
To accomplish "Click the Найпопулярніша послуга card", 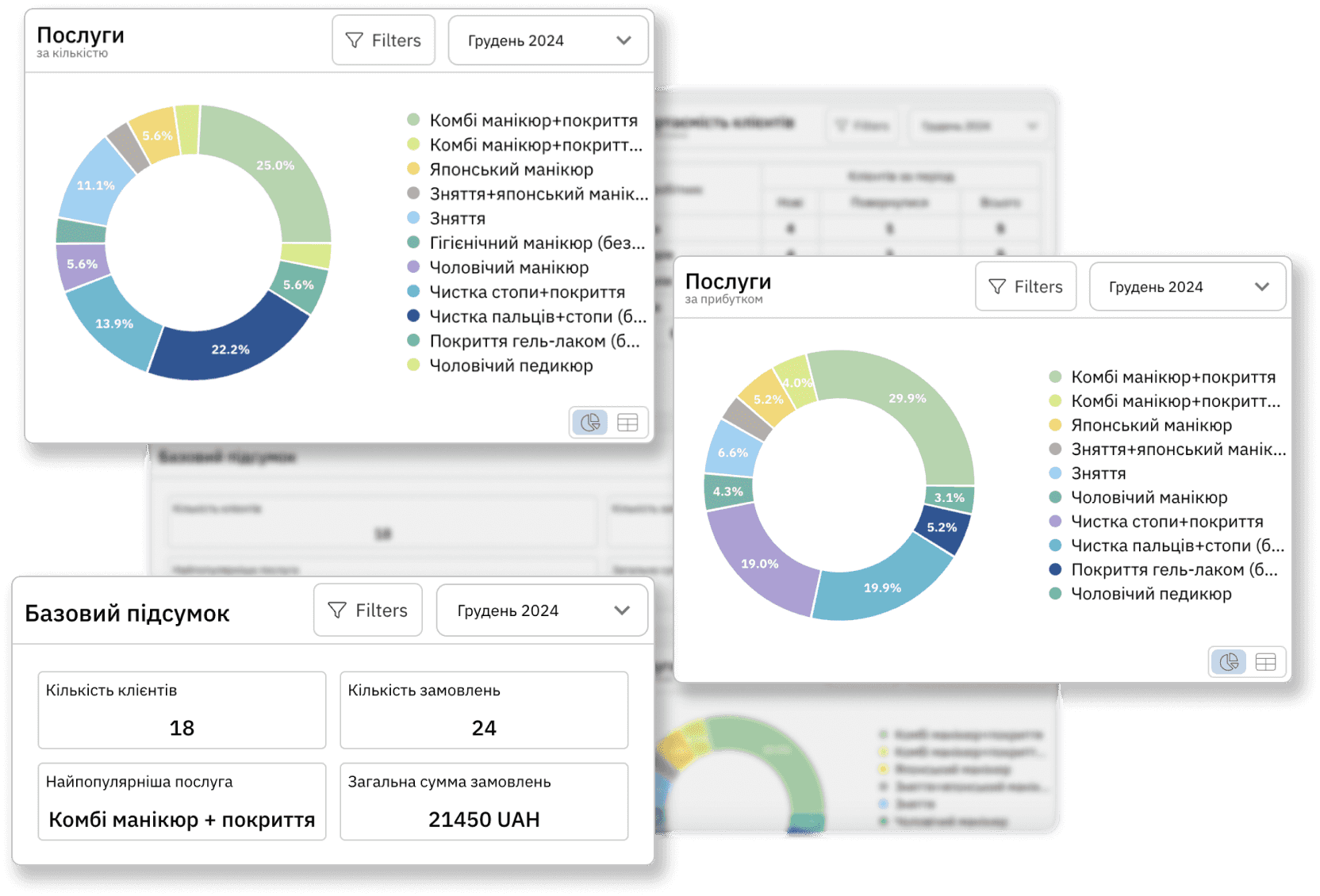I will pos(182,802).
